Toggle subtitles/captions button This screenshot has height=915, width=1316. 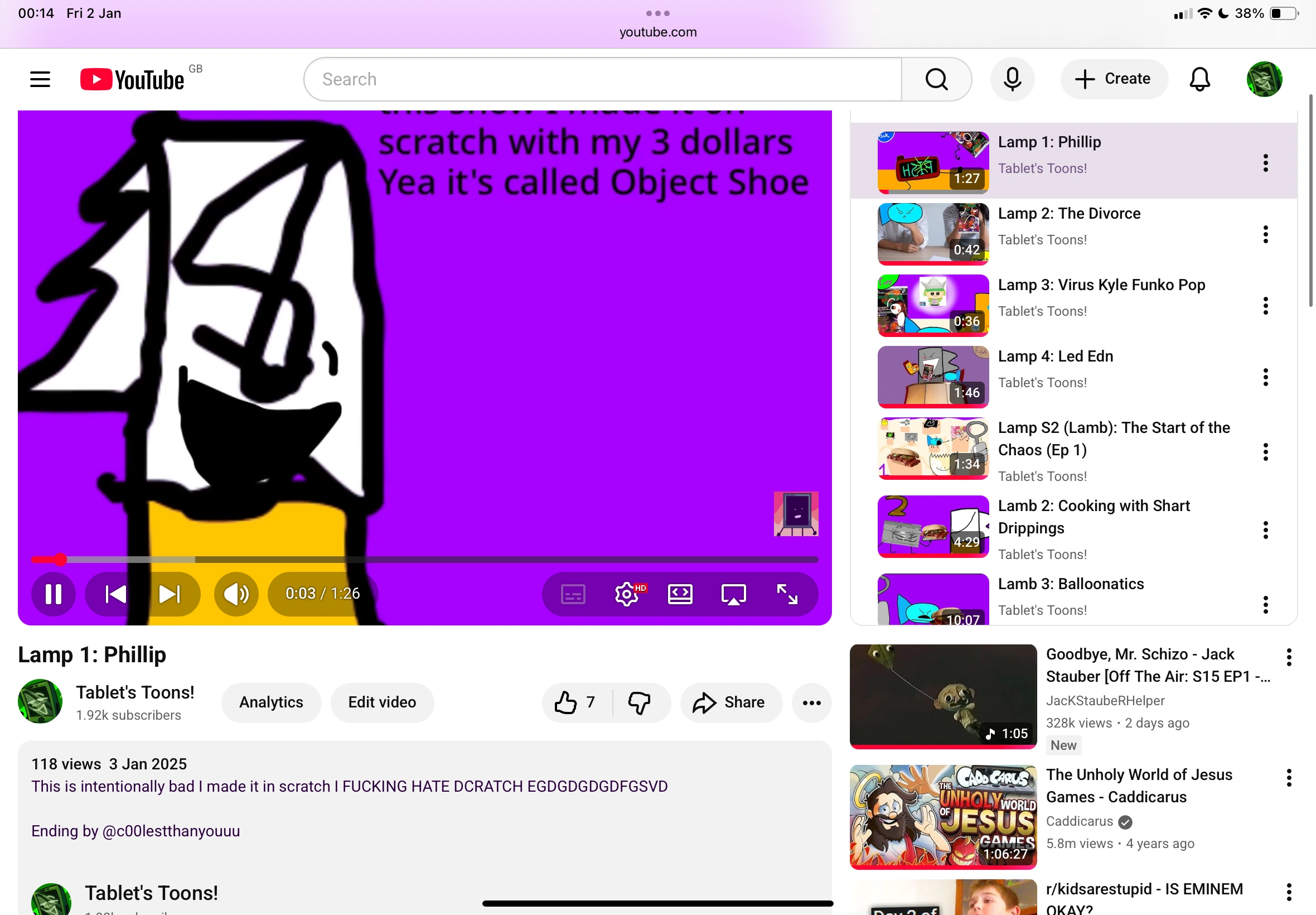[573, 594]
